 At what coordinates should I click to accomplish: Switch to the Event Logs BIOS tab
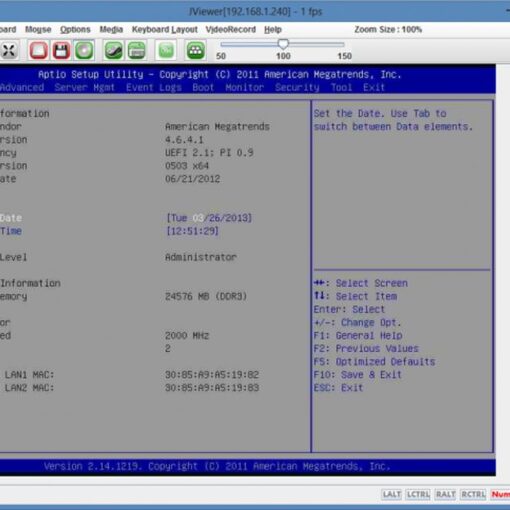pyautogui.click(x=154, y=88)
